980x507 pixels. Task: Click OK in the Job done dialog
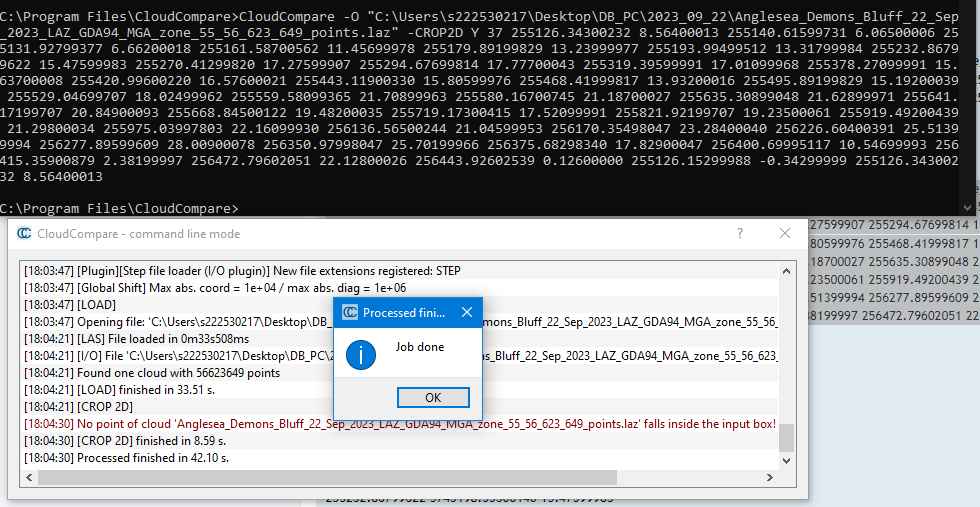click(x=433, y=397)
